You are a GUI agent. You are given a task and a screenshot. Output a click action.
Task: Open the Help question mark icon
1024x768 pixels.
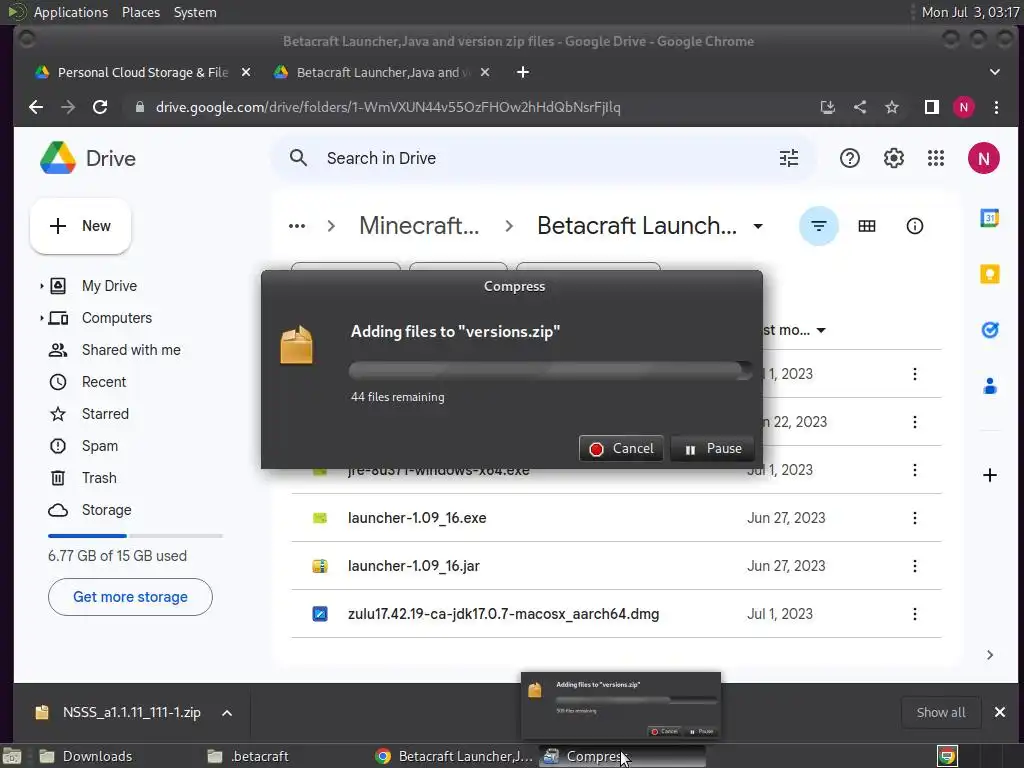(x=850, y=158)
